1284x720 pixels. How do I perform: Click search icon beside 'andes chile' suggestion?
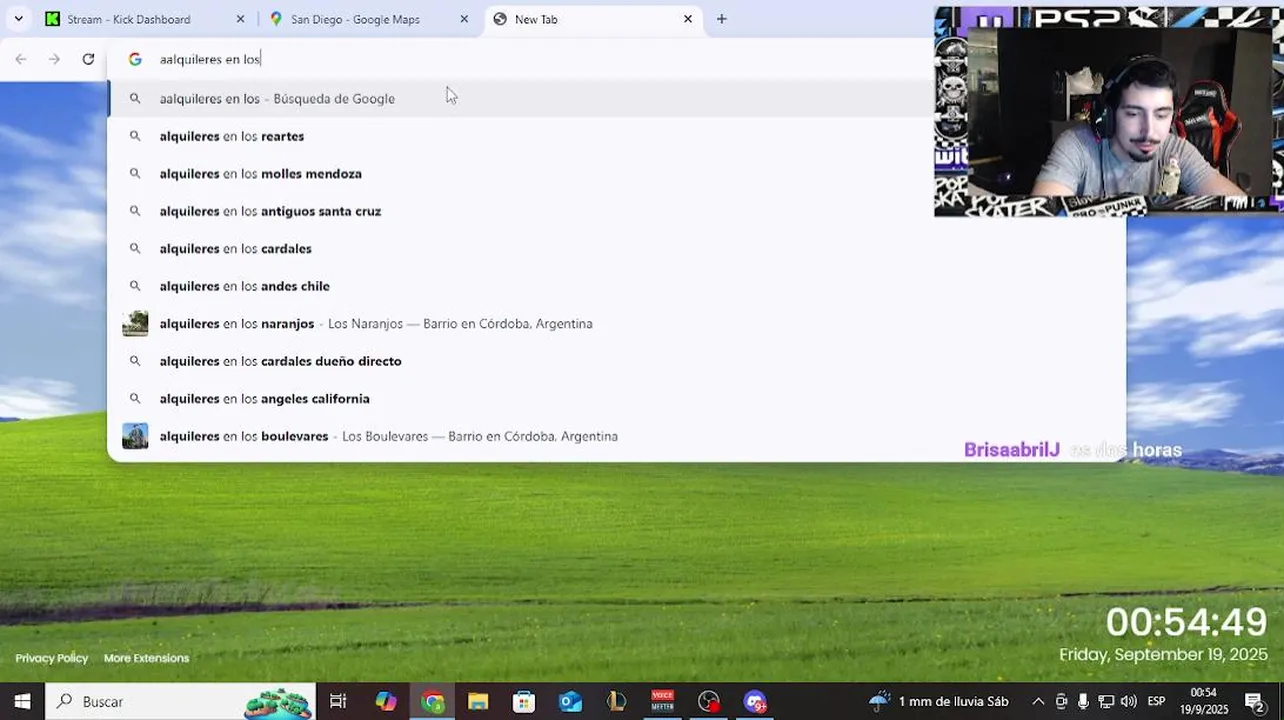(x=135, y=286)
